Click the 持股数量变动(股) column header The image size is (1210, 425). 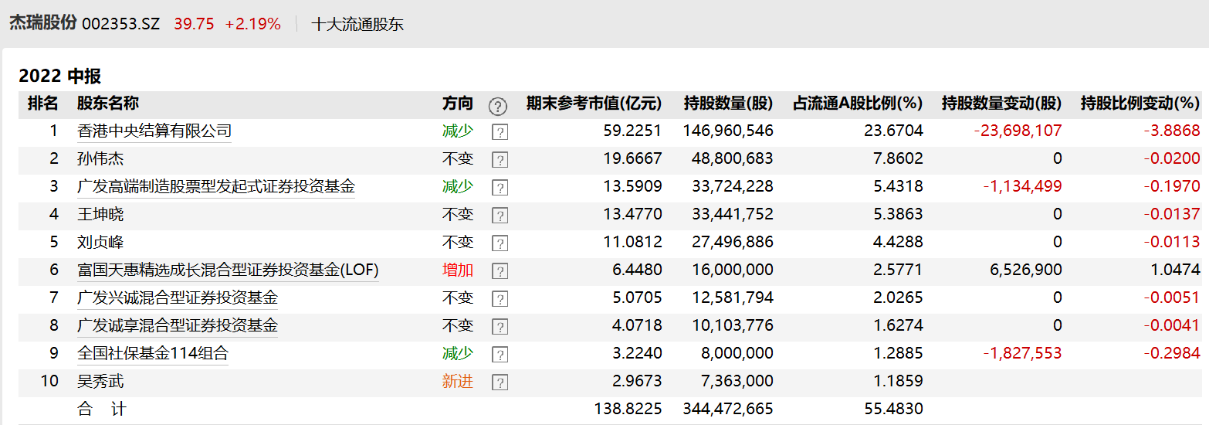[1002, 103]
